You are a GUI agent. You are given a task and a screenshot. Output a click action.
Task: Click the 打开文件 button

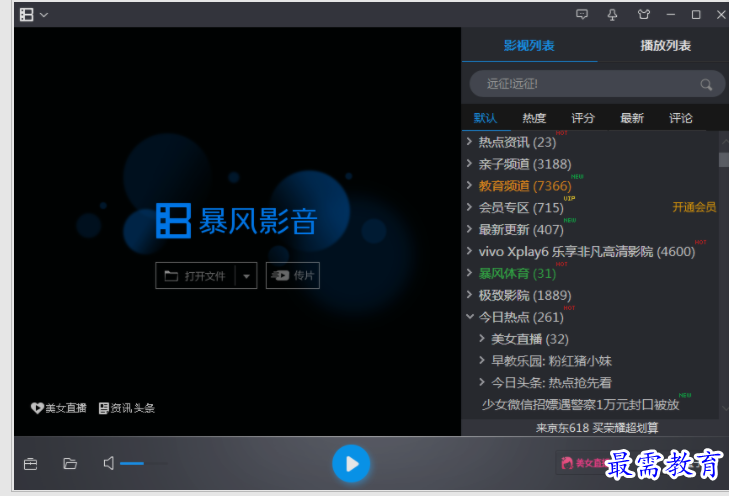click(195, 276)
